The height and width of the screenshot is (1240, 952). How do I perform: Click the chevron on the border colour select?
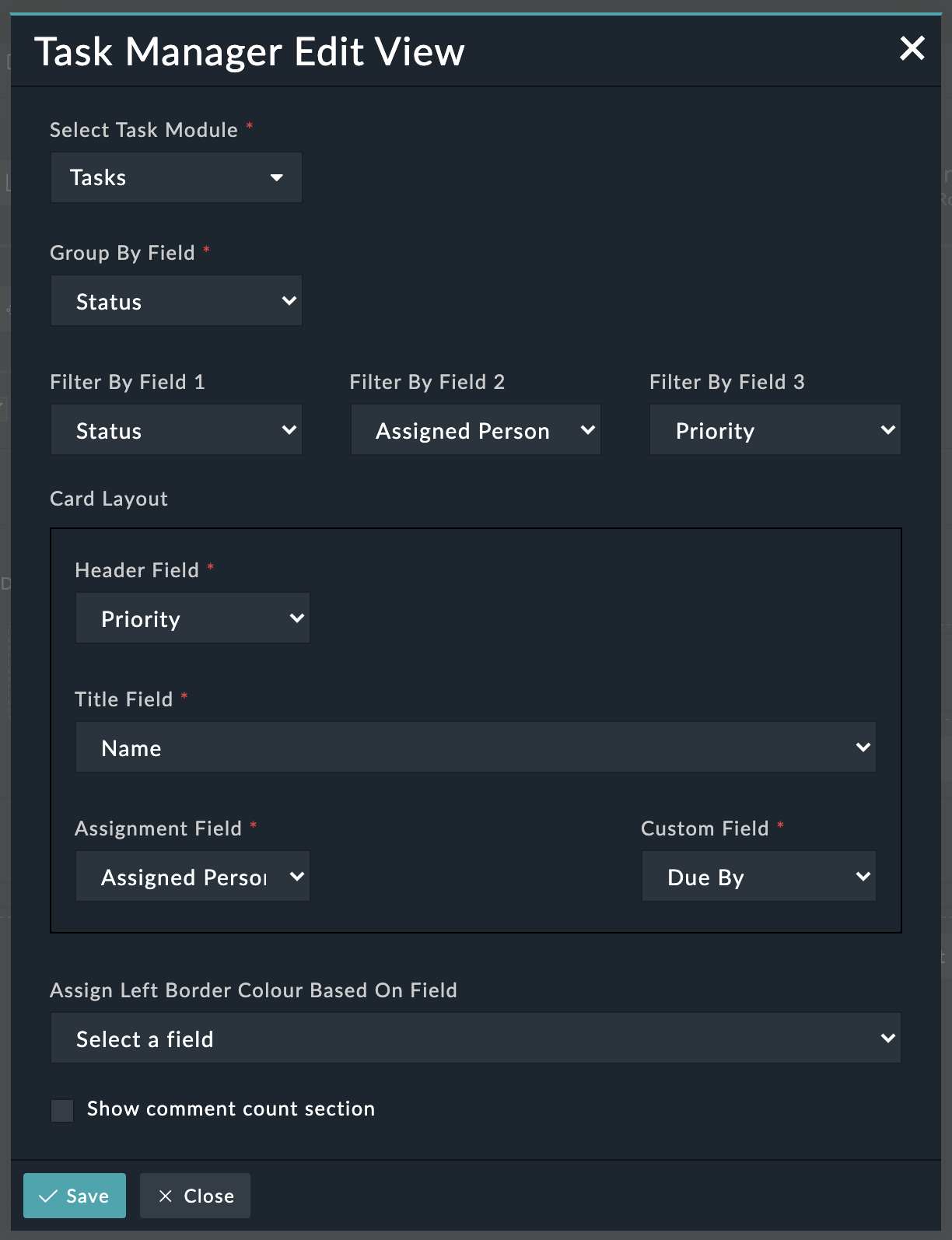click(x=887, y=1039)
